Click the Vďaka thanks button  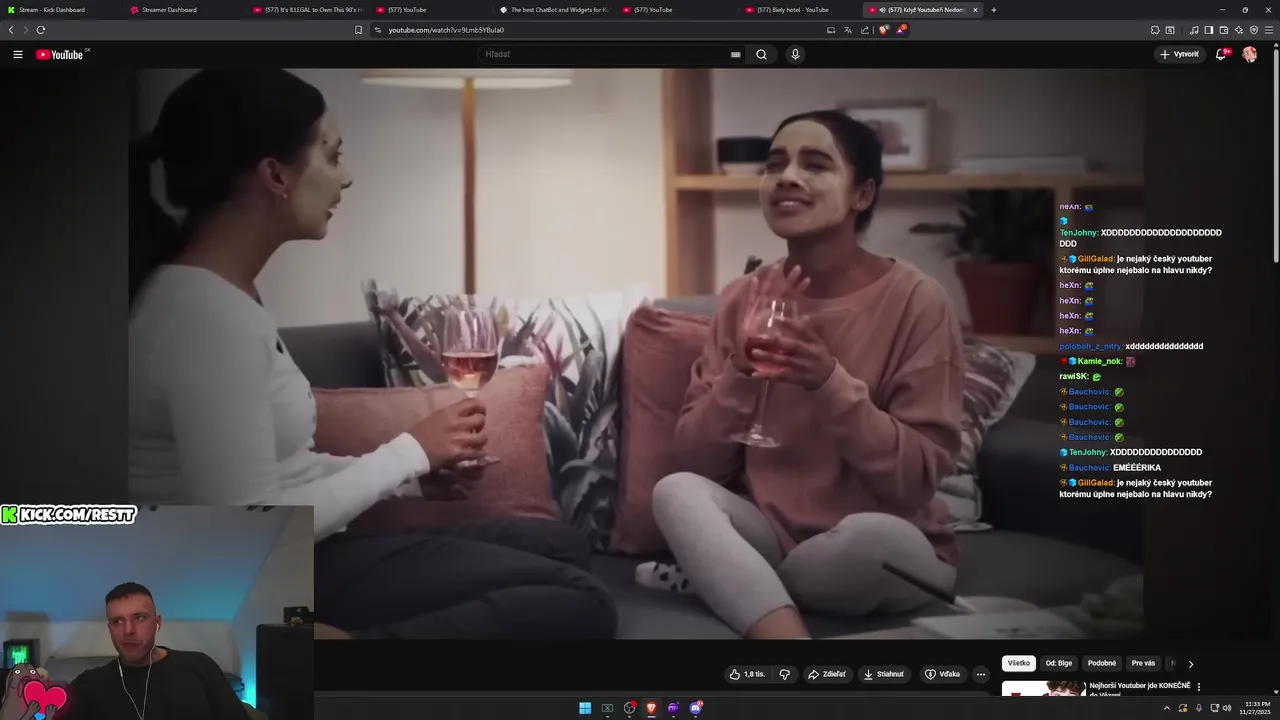point(942,674)
